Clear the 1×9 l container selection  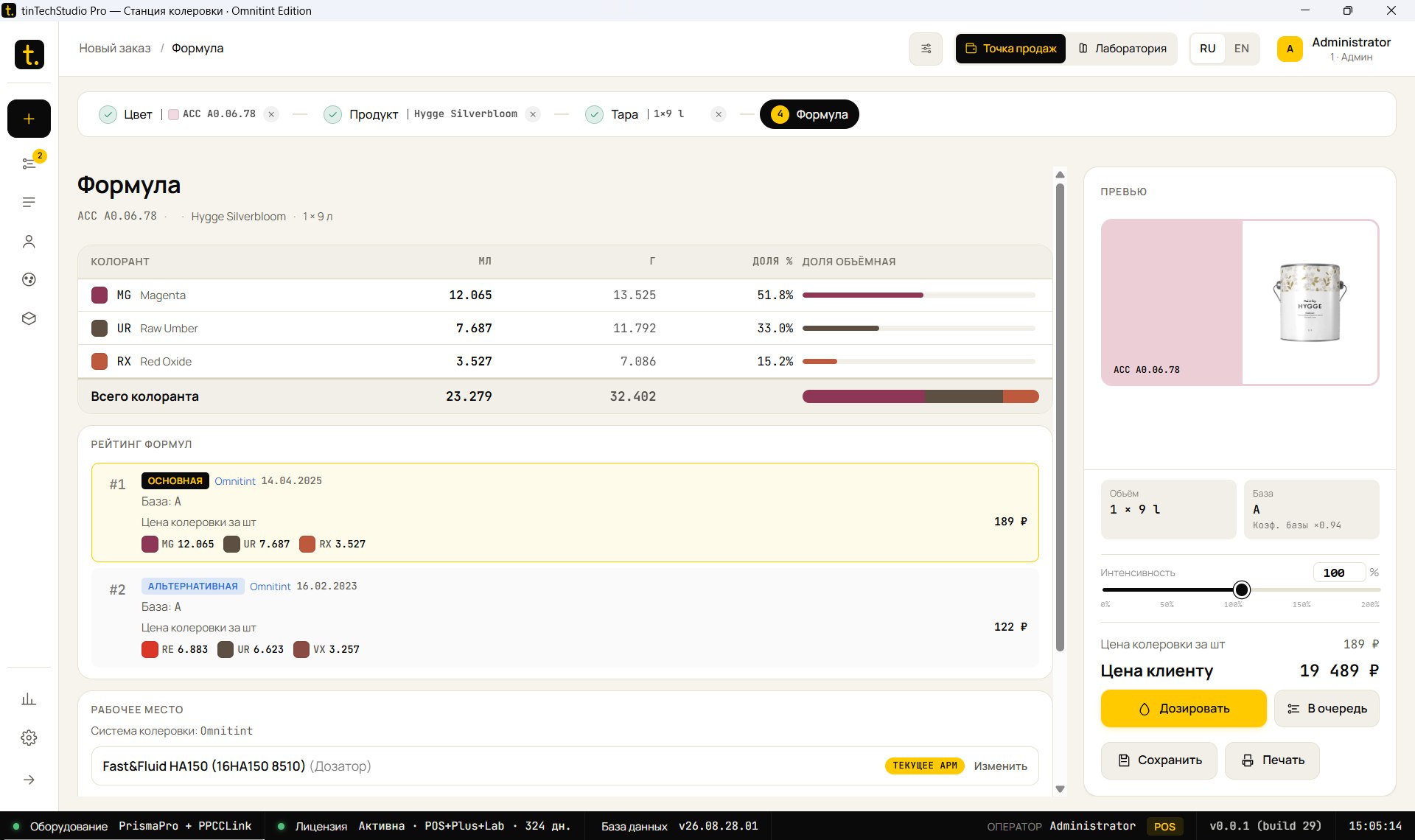pos(719,114)
